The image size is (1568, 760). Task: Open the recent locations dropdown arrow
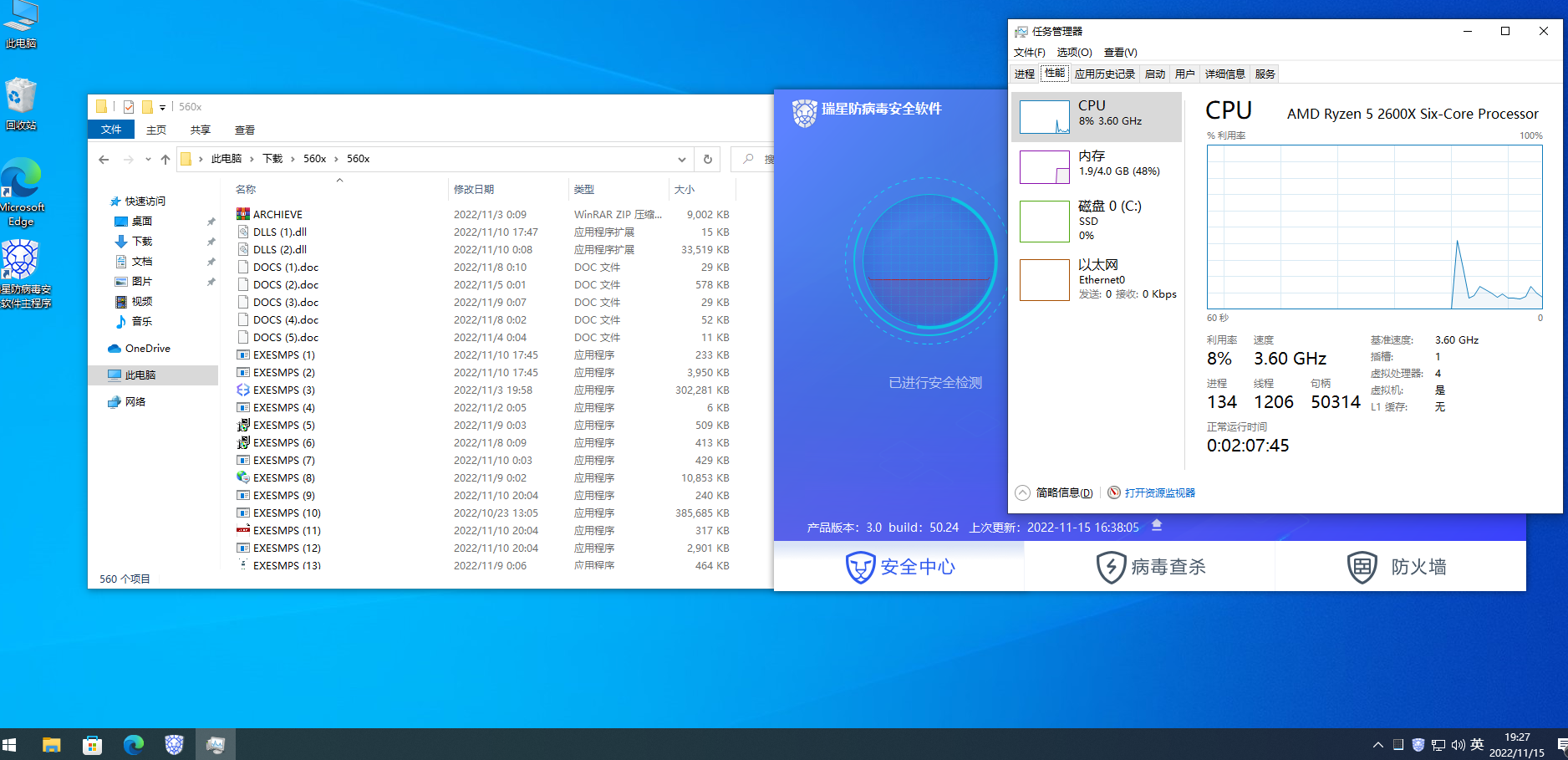pos(148,159)
